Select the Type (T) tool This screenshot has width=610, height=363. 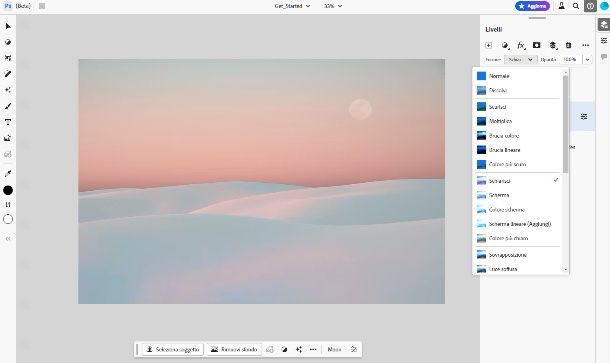click(x=8, y=122)
